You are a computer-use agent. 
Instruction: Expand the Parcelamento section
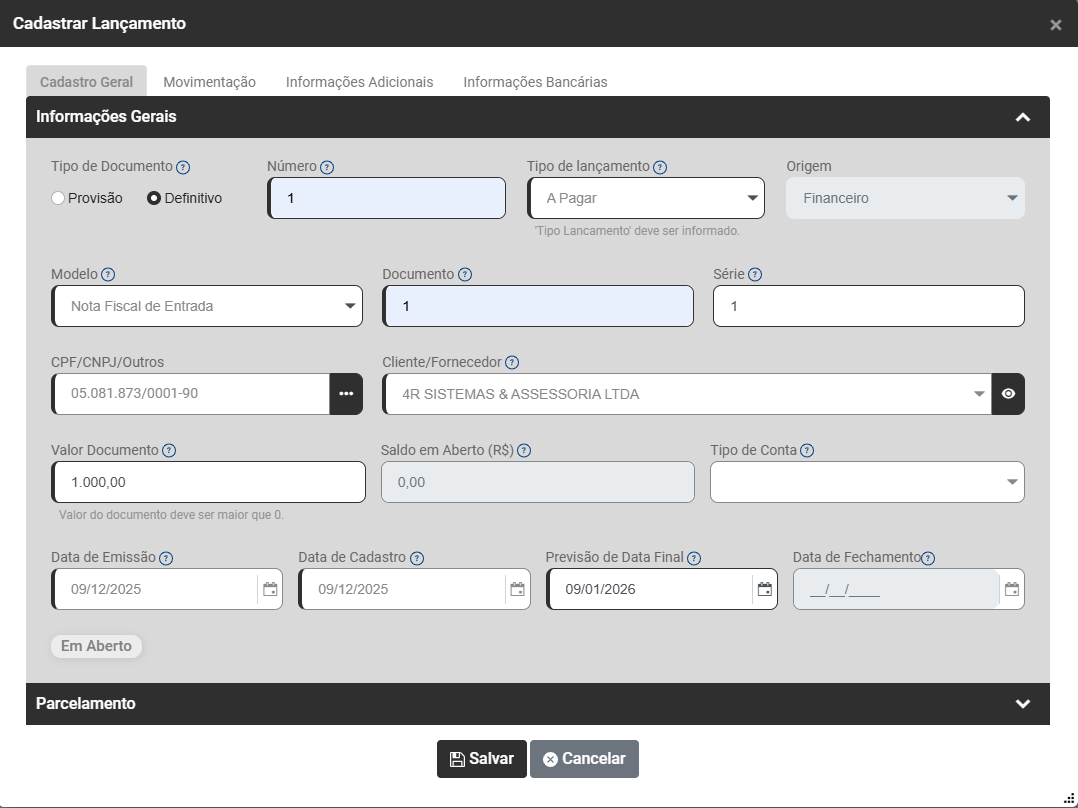(1022, 704)
